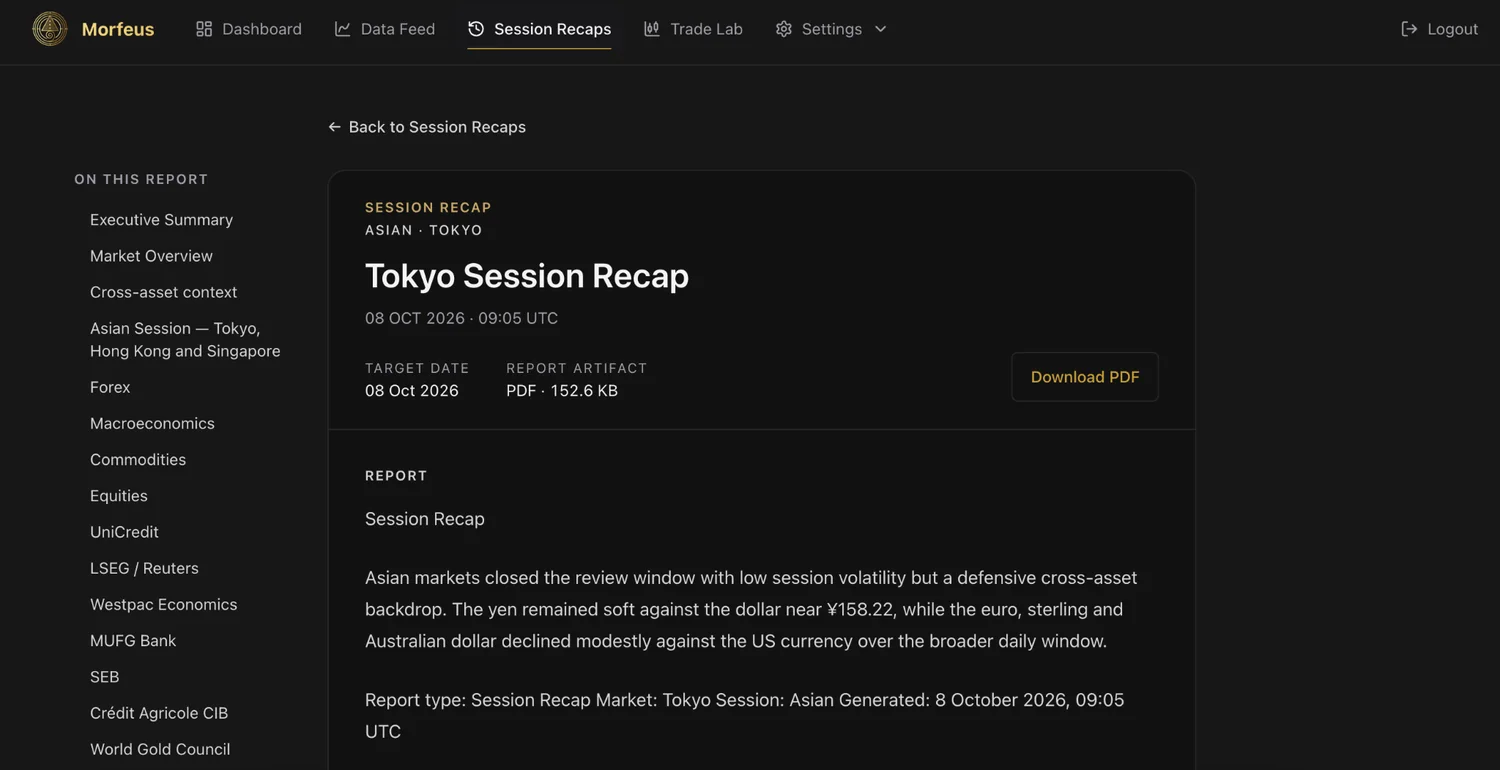Click the Session Recaps history icon
The height and width of the screenshot is (770, 1500).
pos(476,29)
